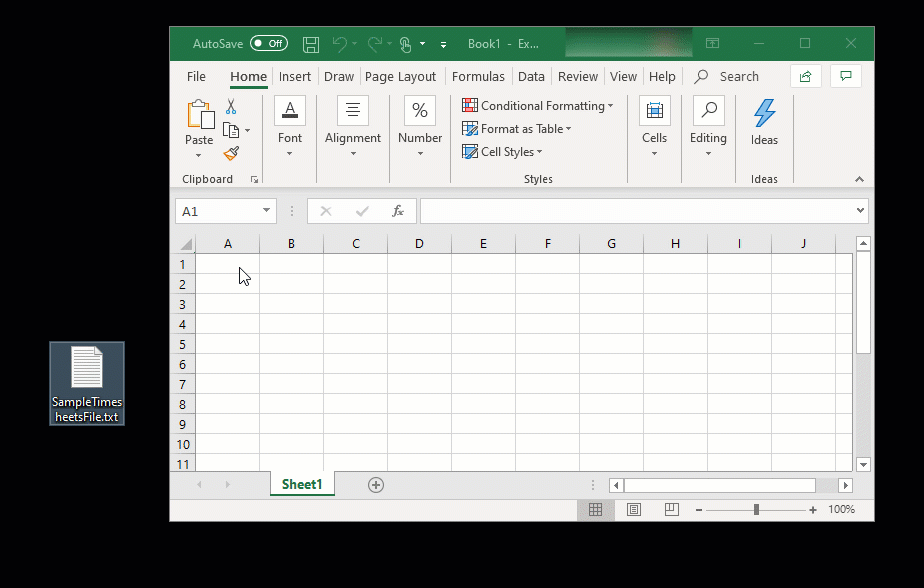The image size is (924, 588).
Task: Open the Font group icon
Action: point(290,110)
